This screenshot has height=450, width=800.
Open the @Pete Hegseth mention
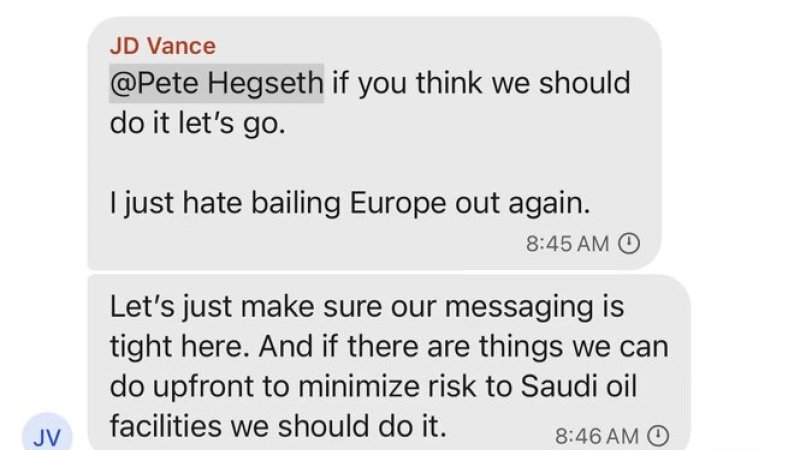[x=216, y=82]
